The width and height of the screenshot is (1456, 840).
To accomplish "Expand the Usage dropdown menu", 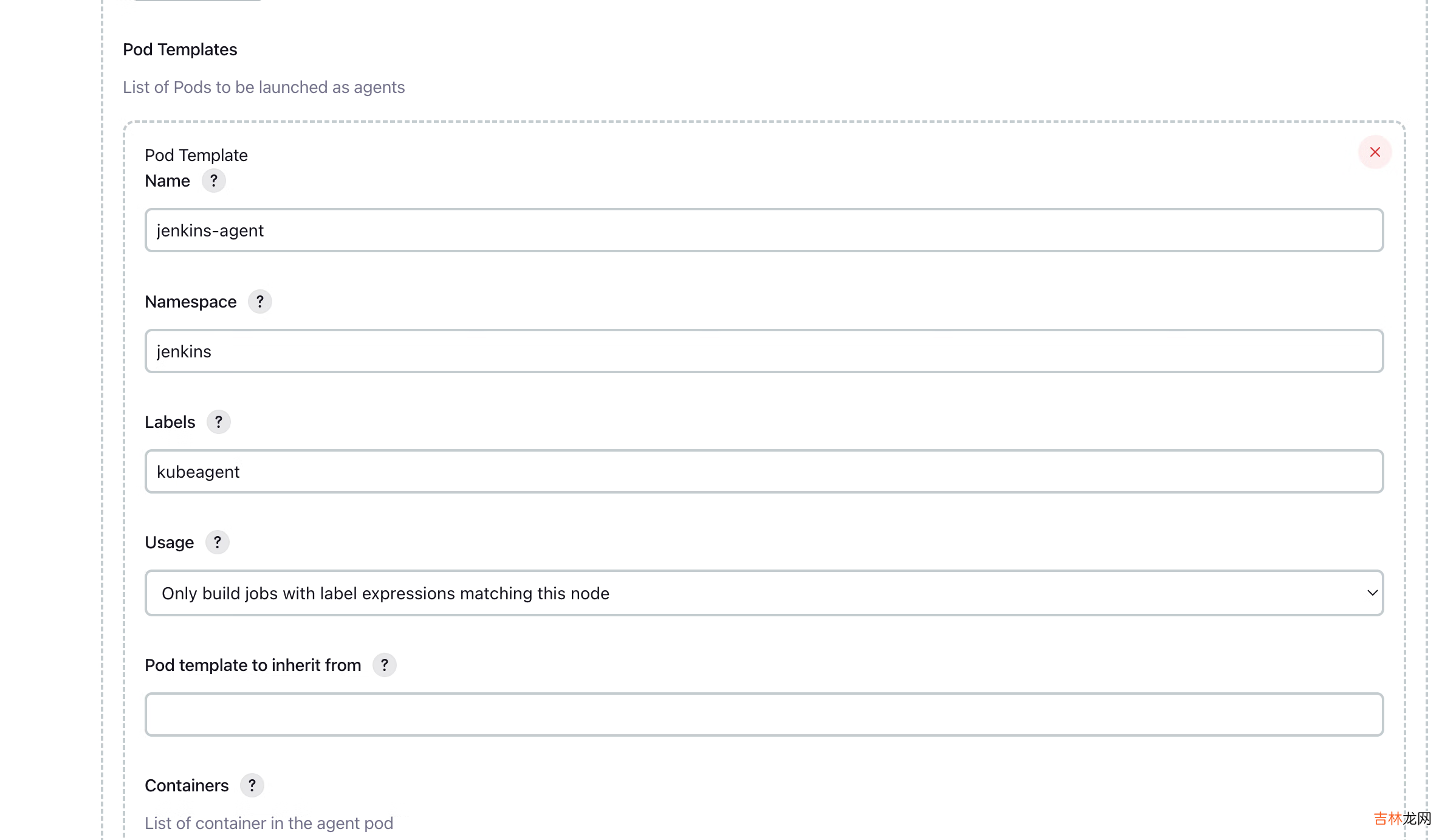I will pyautogui.click(x=764, y=592).
